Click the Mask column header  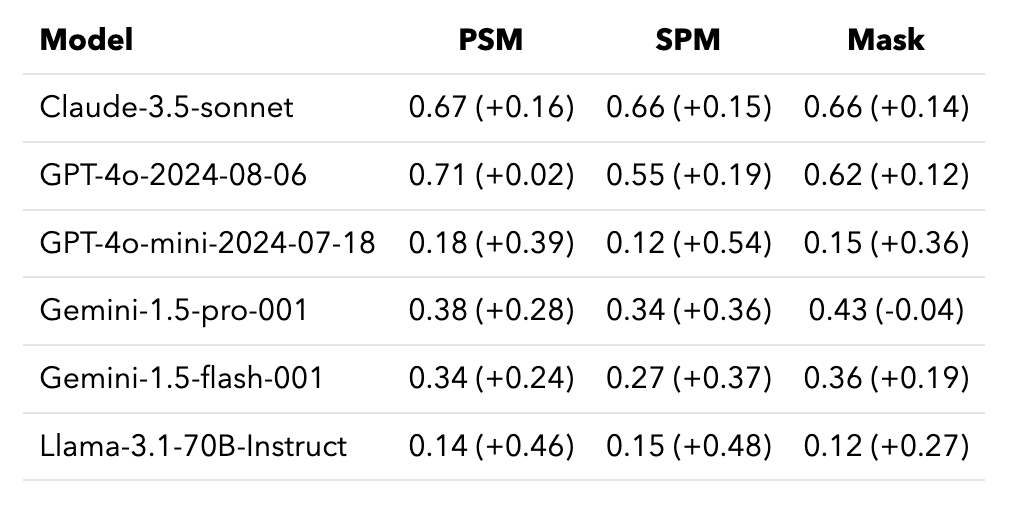pos(886,40)
